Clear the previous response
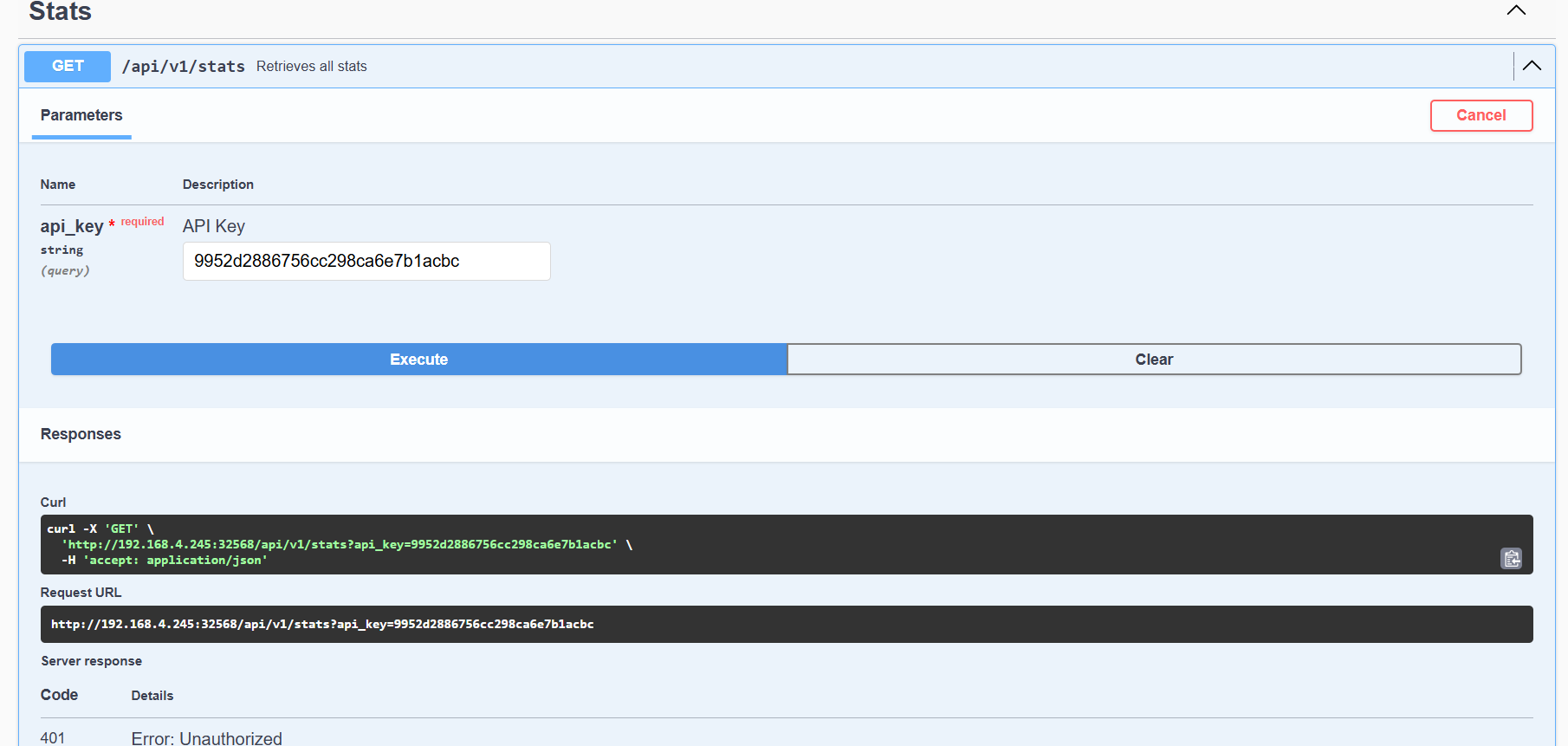Image resolution: width=1568 pixels, height=746 pixels. [1154, 360]
